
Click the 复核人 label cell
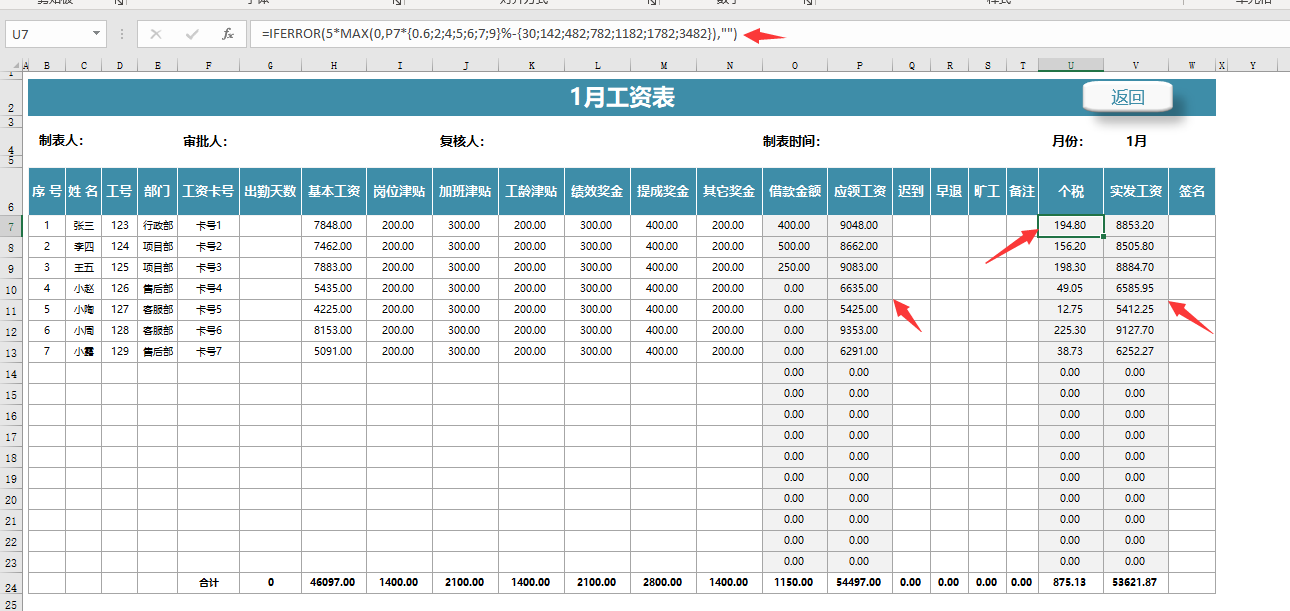click(462, 141)
